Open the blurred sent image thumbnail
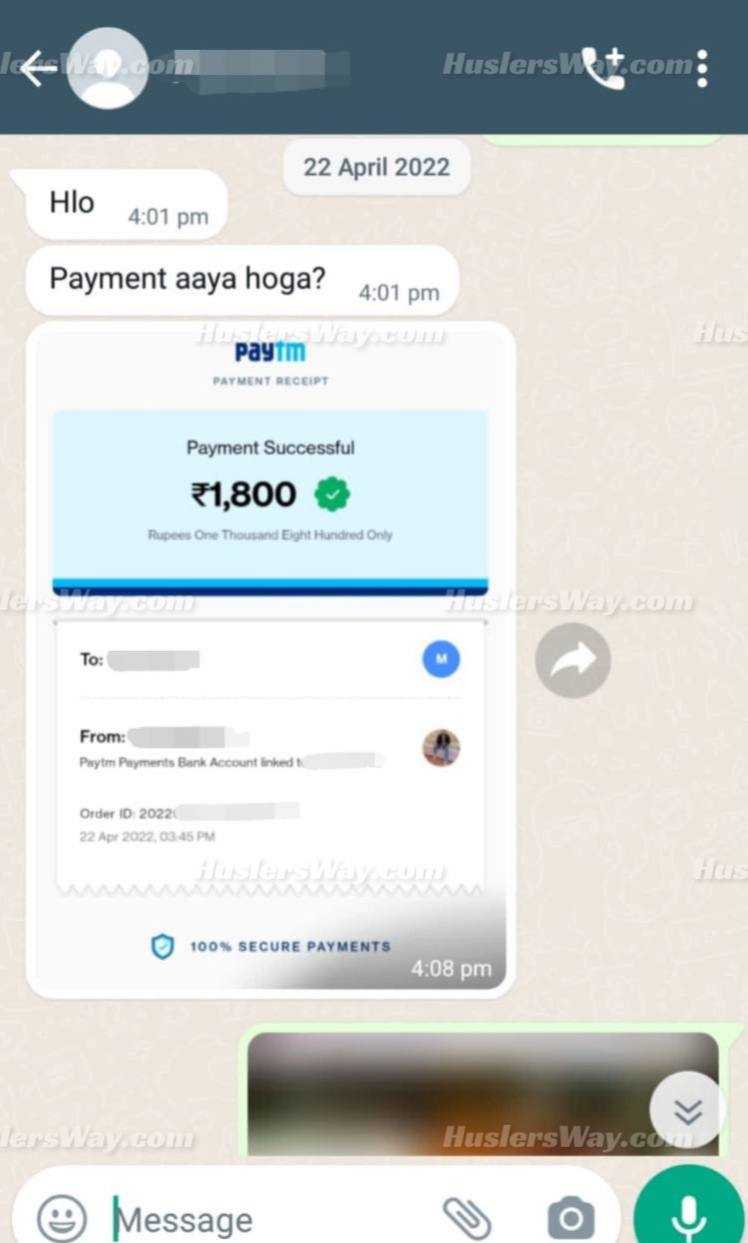 tap(483, 1095)
